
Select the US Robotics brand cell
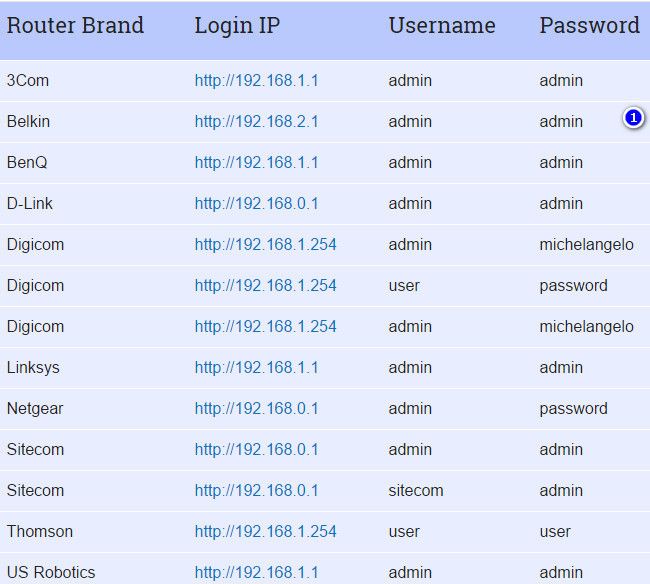pyautogui.click(x=51, y=572)
